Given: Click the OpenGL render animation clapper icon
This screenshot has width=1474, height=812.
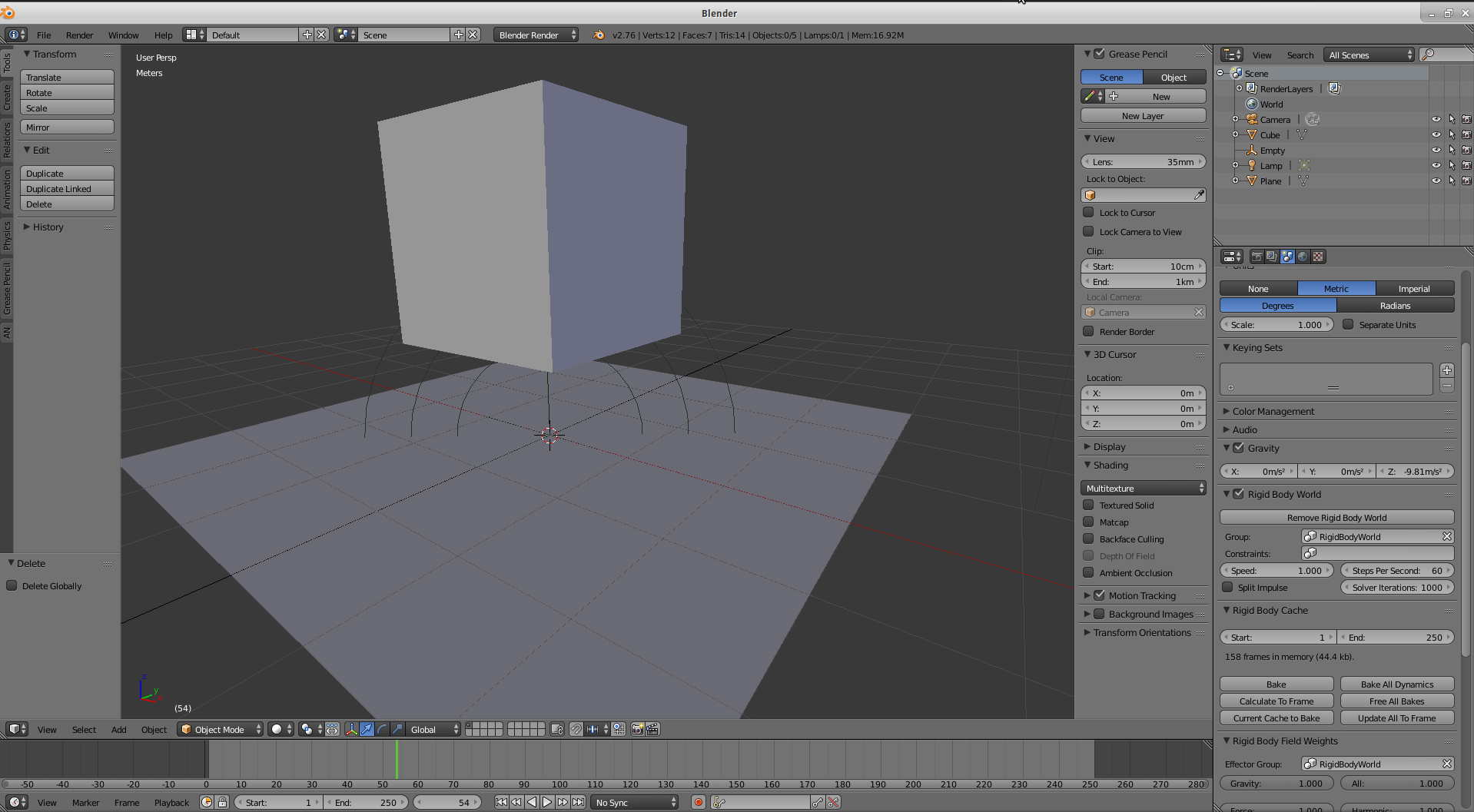Looking at the screenshot, I should coord(652,729).
